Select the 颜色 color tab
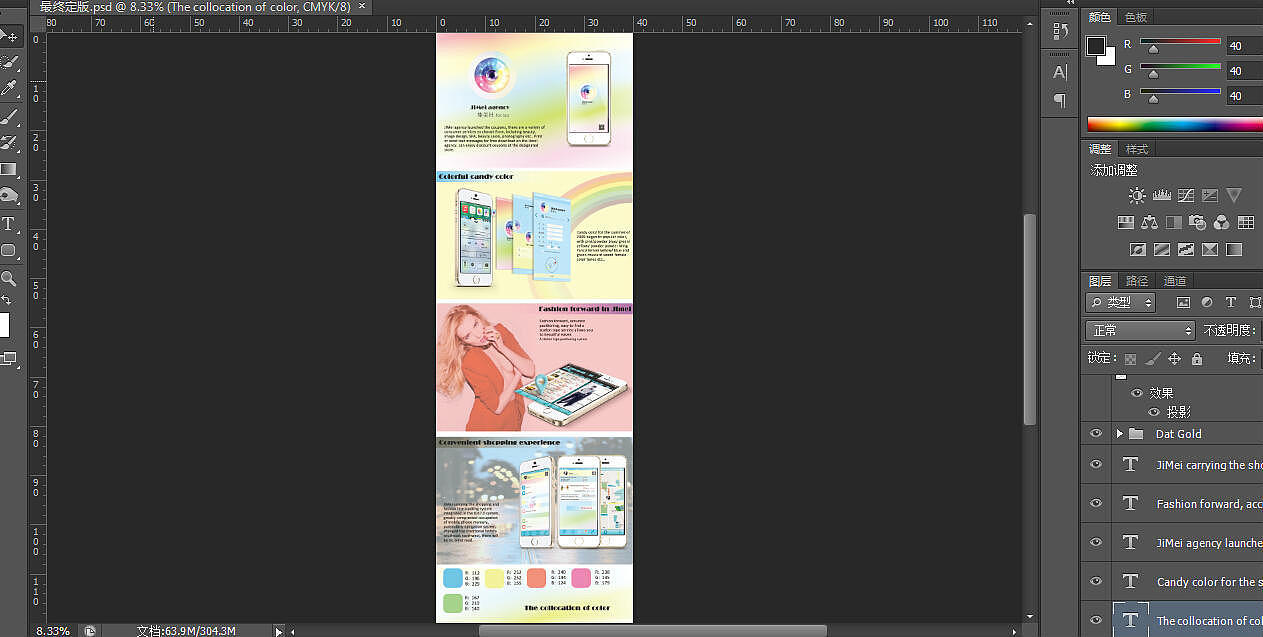The image size is (1263, 637). coord(1100,17)
